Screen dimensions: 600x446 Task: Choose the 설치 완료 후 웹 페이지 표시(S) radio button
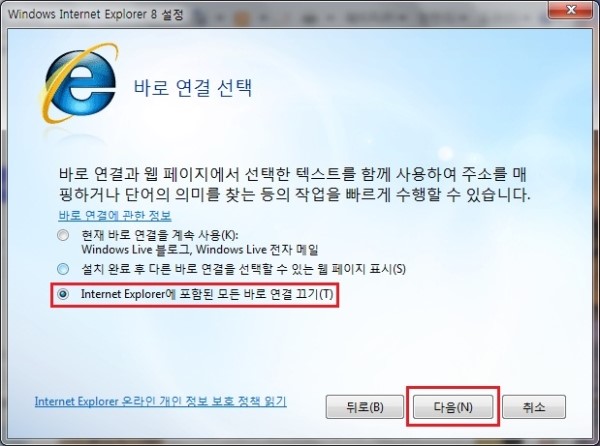[63, 269]
